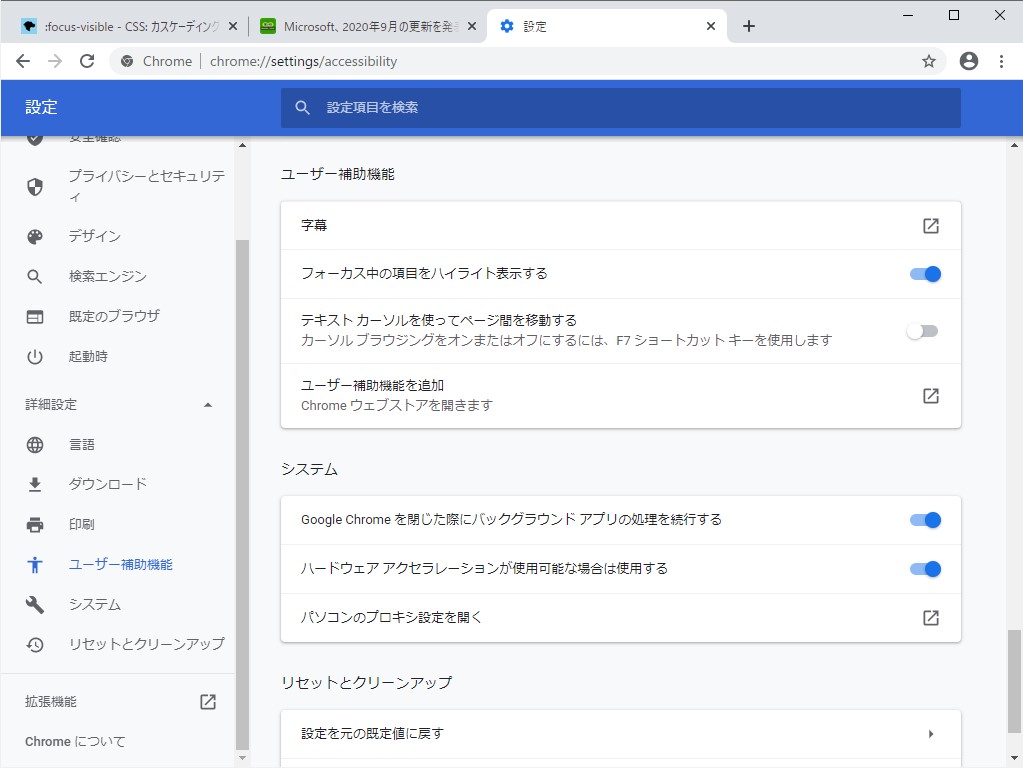Open the Chrome three-dot menu
This screenshot has height=768, width=1023.
click(x=1003, y=61)
